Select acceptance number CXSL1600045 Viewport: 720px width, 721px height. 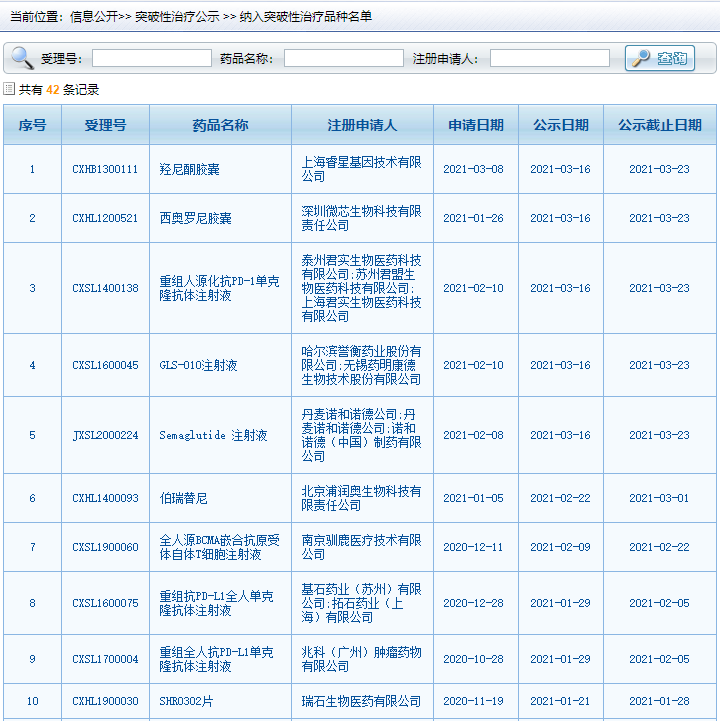105,365
